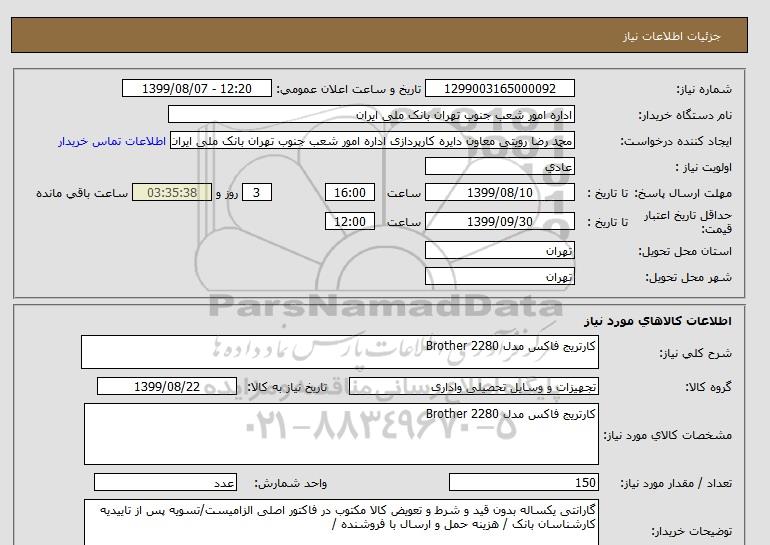Click label شهر محل تحویل

[688, 277]
